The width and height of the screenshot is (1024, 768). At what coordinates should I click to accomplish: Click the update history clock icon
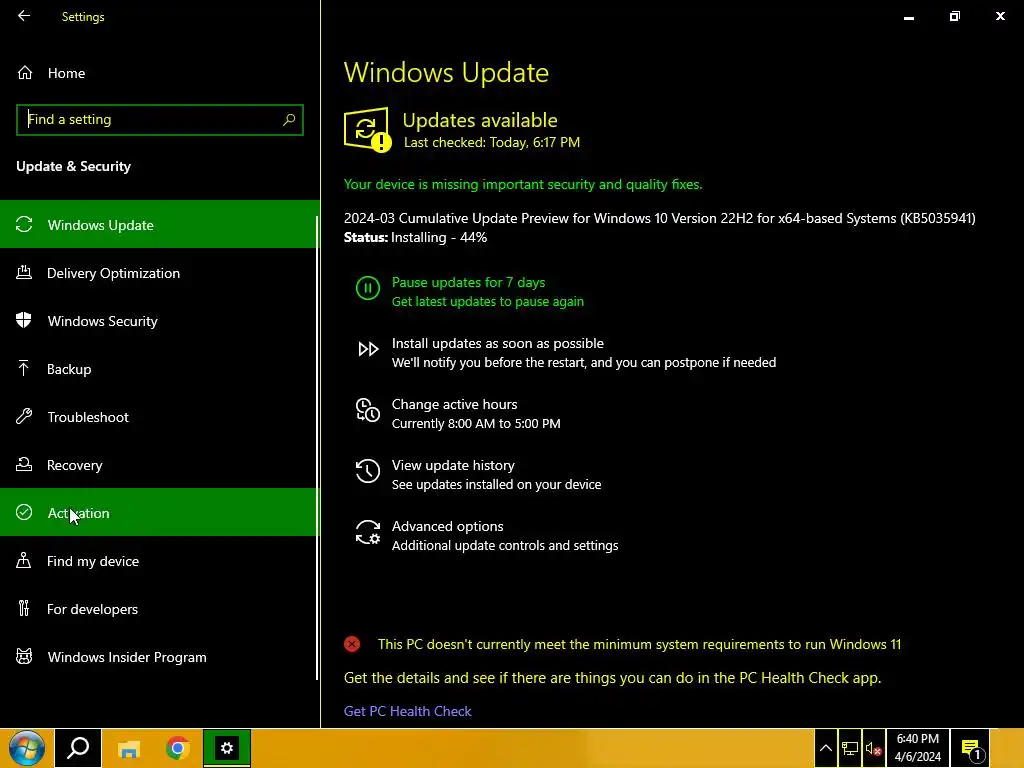368,471
